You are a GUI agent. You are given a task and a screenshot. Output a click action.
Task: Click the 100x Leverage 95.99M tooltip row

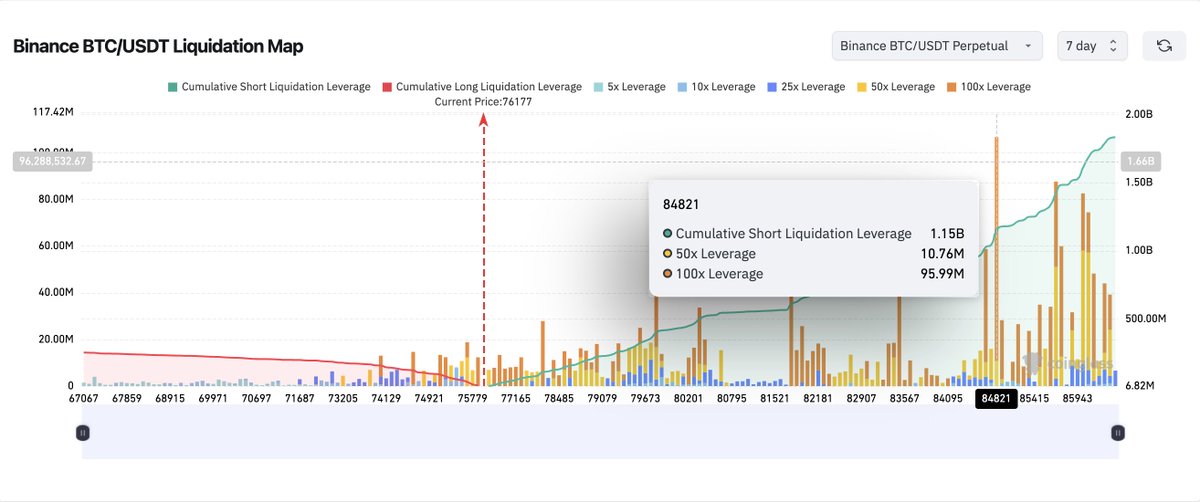(813, 273)
